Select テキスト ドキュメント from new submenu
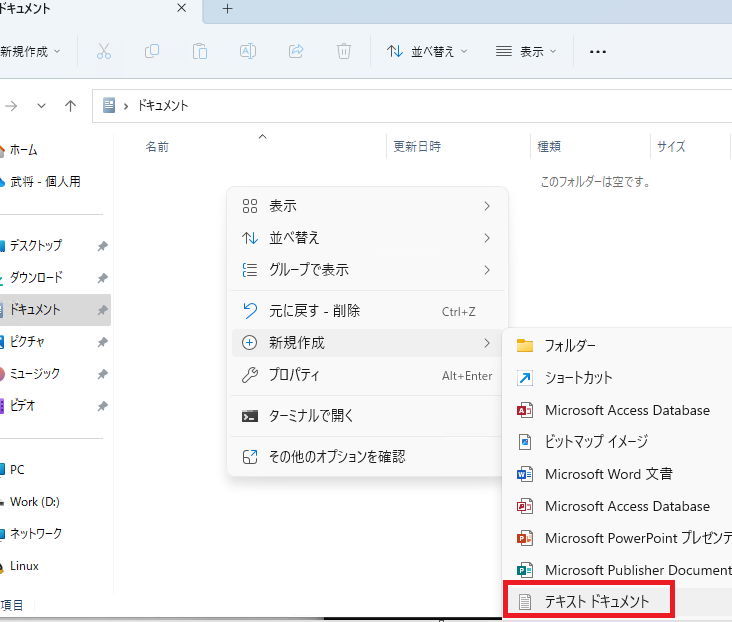The width and height of the screenshot is (732, 622). tap(597, 601)
